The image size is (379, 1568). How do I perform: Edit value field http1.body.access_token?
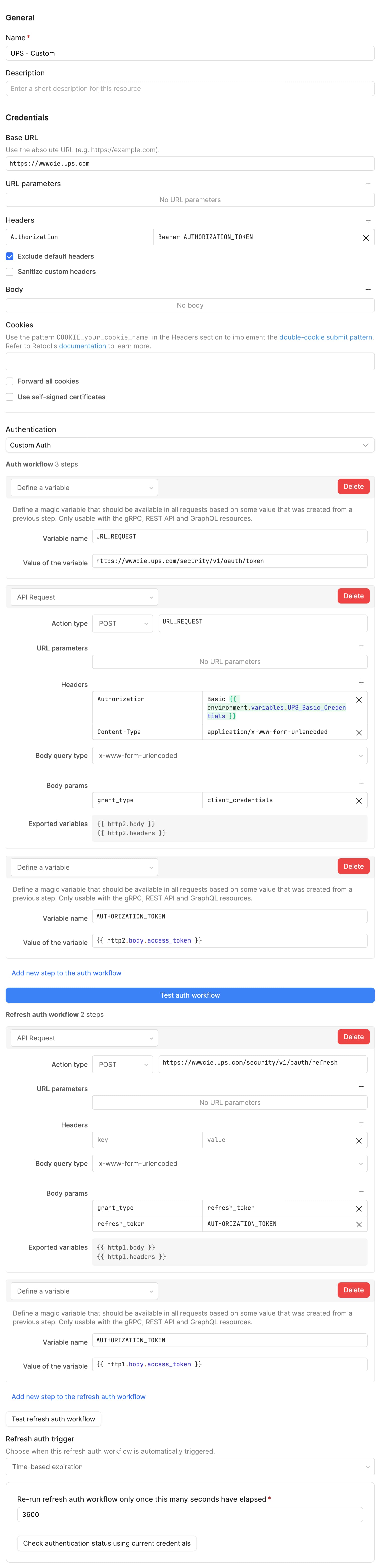[230, 1364]
